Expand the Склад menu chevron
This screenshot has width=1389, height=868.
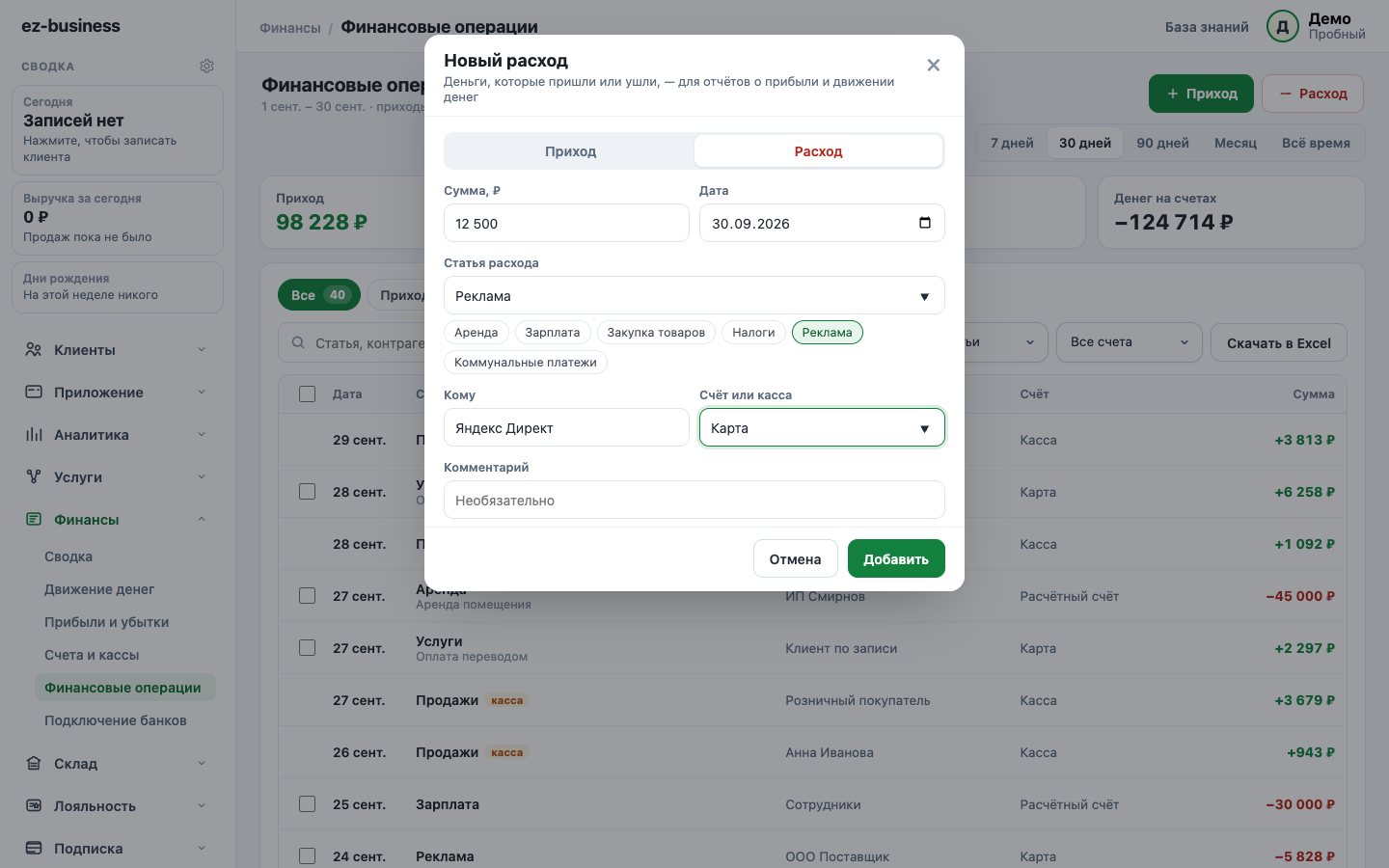(x=202, y=764)
